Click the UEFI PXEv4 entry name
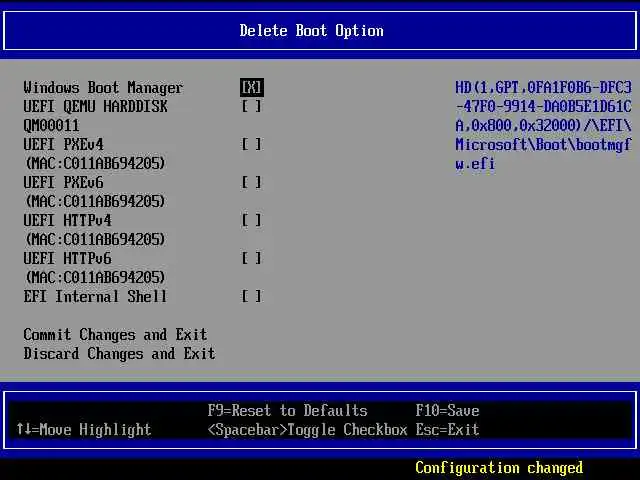 click(x=63, y=144)
